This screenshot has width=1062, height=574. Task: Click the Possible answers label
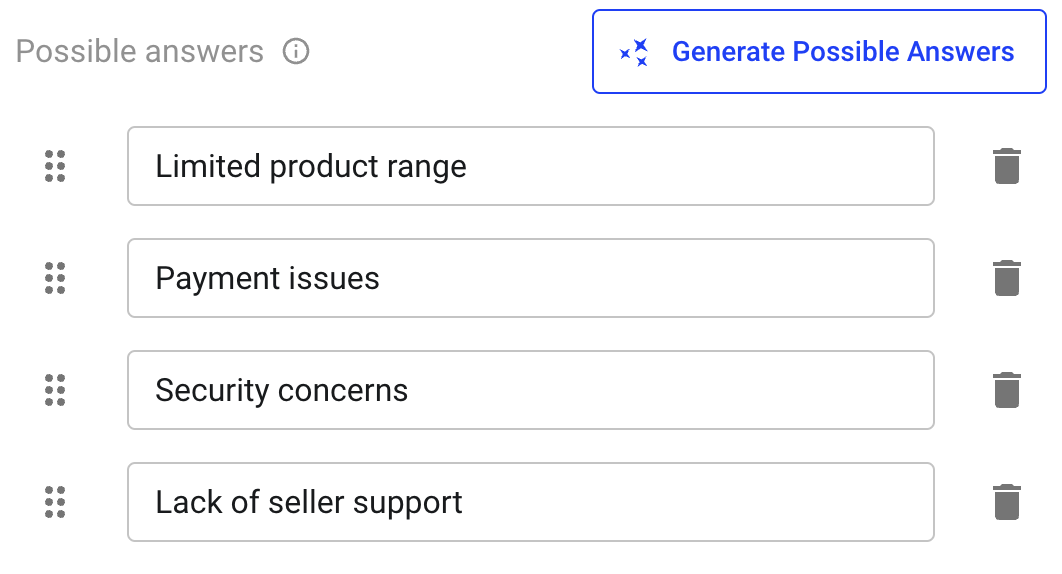(140, 52)
